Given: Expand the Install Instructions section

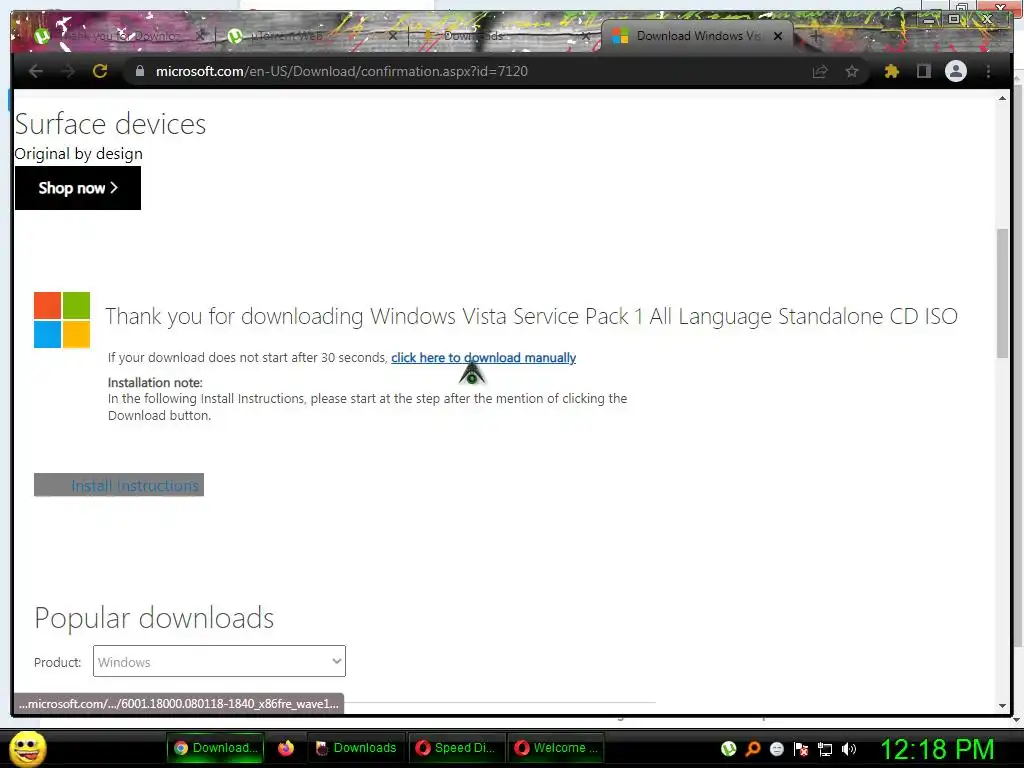Looking at the screenshot, I should click(x=119, y=485).
